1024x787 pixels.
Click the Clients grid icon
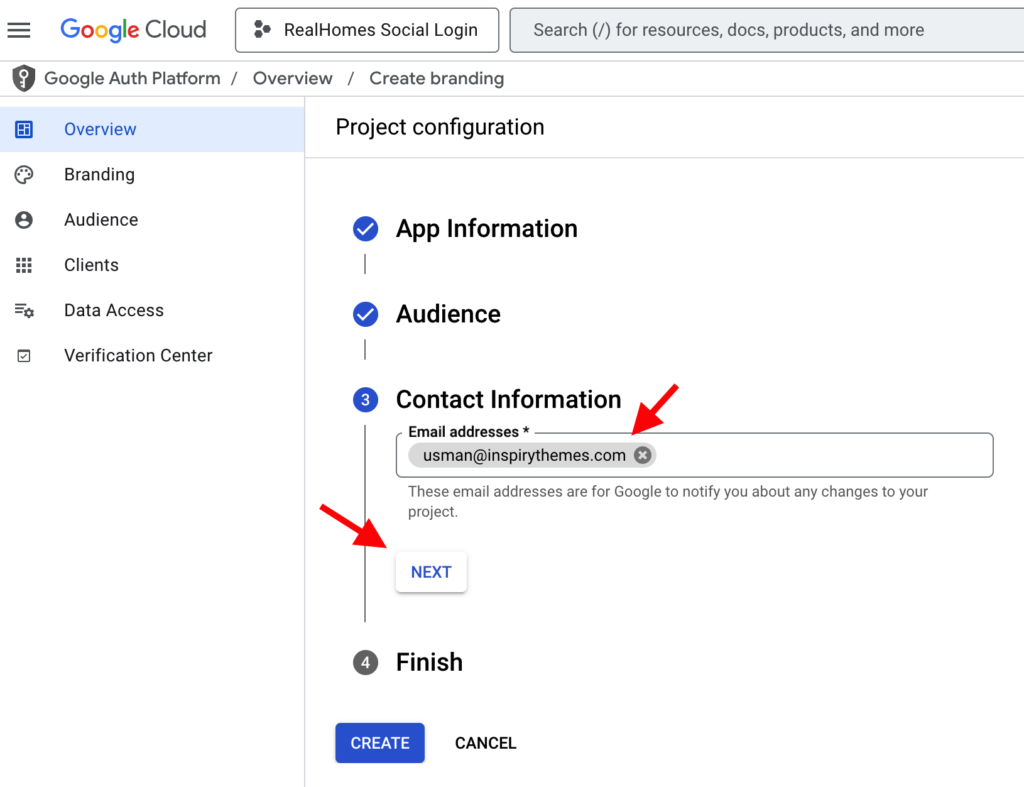pos(24,265)
